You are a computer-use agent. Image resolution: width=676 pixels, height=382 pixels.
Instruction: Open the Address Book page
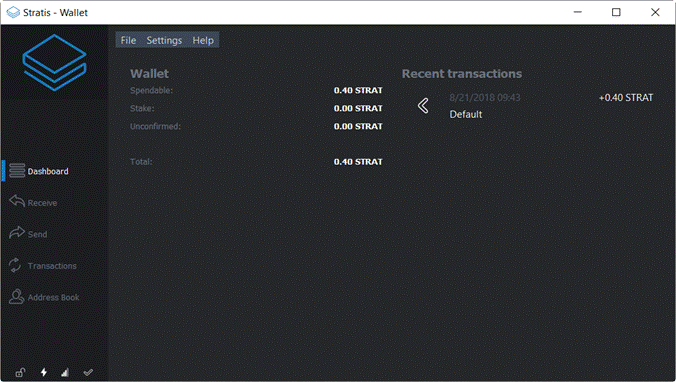pos(53,297)
